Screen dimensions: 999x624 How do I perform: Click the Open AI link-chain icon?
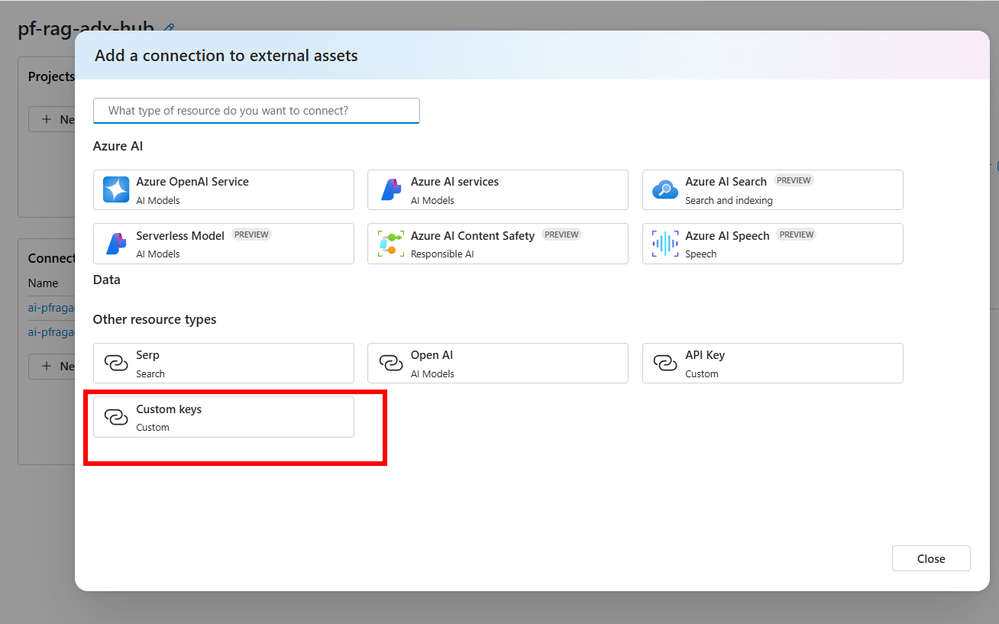tap(391, 363)
